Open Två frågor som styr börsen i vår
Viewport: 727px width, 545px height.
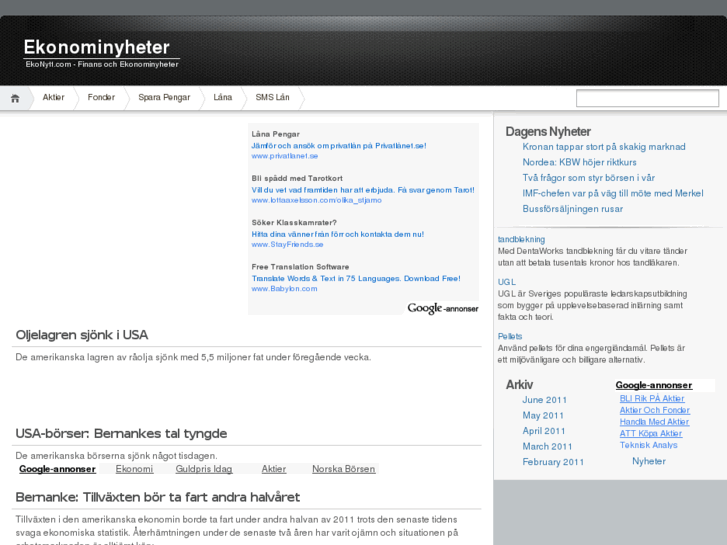click(588, 178)
